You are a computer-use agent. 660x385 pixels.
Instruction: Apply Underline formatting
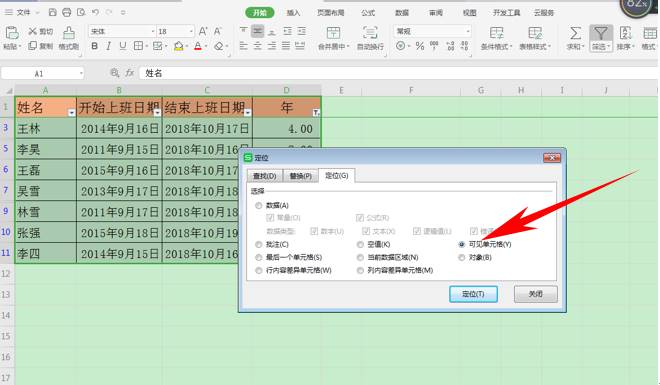click(122, 46)
